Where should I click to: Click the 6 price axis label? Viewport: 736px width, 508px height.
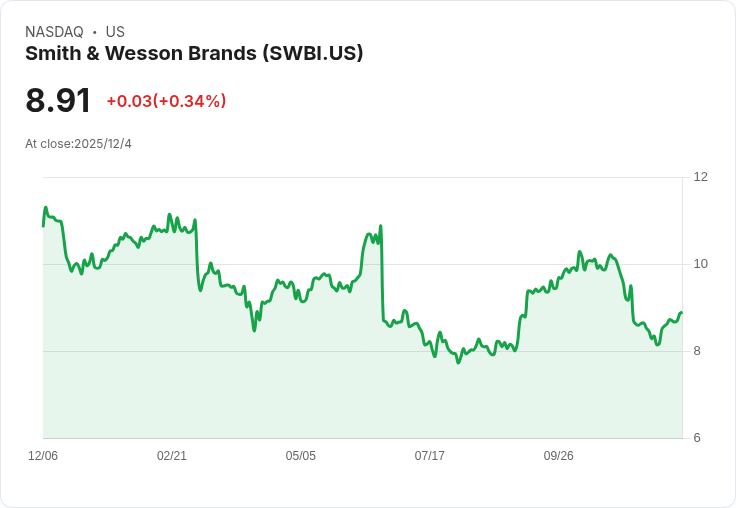[x=697, y=438]
